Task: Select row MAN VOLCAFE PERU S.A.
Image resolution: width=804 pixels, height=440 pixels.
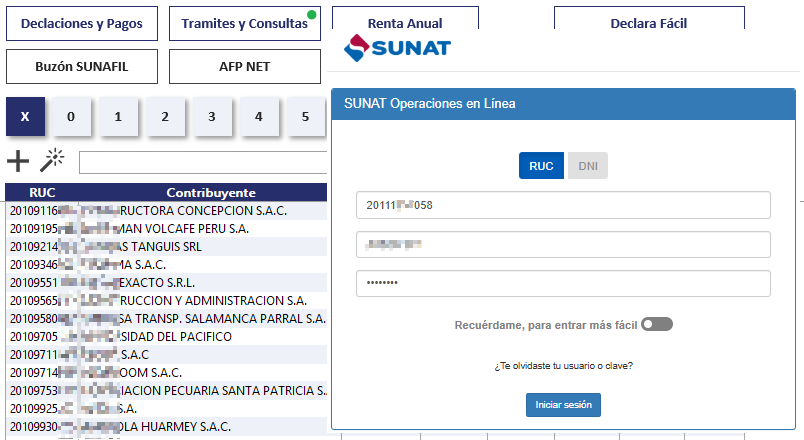Action: click(x=166, y=228)
